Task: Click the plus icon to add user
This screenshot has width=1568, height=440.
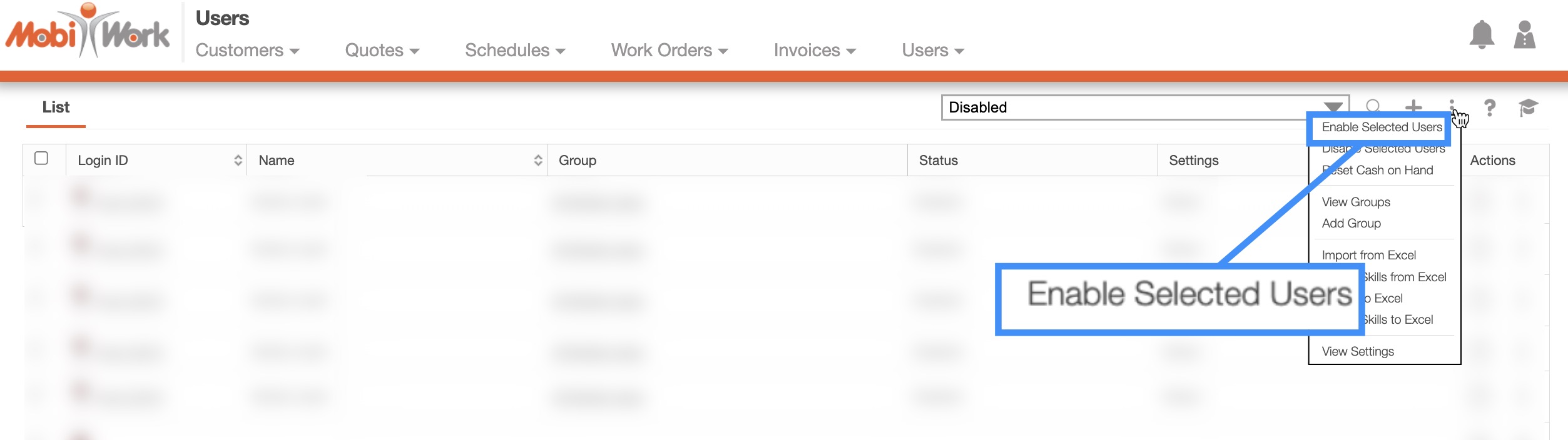Action: 1413,107
